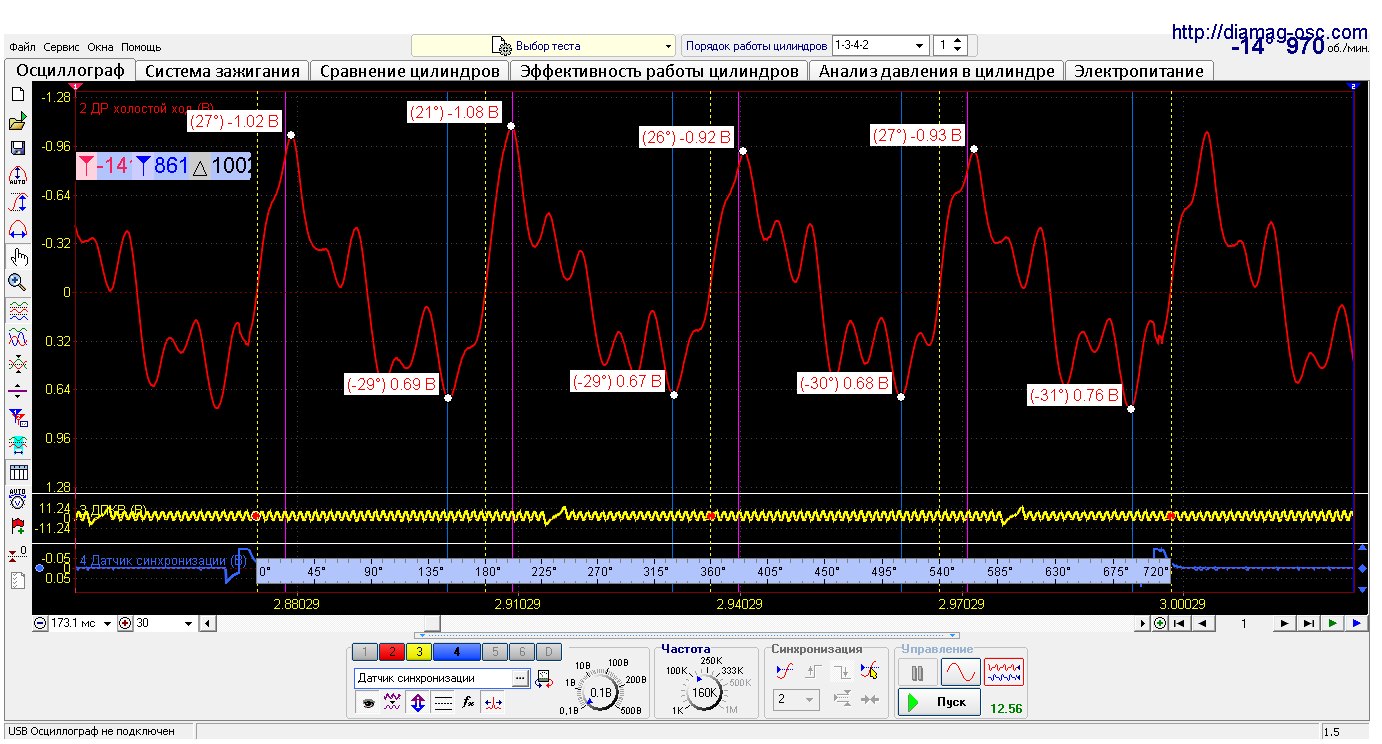The width and height of the screenshot is (1382, 744).
Task: Save the oscillogram with floppy icon
Action: pos(17,148)
